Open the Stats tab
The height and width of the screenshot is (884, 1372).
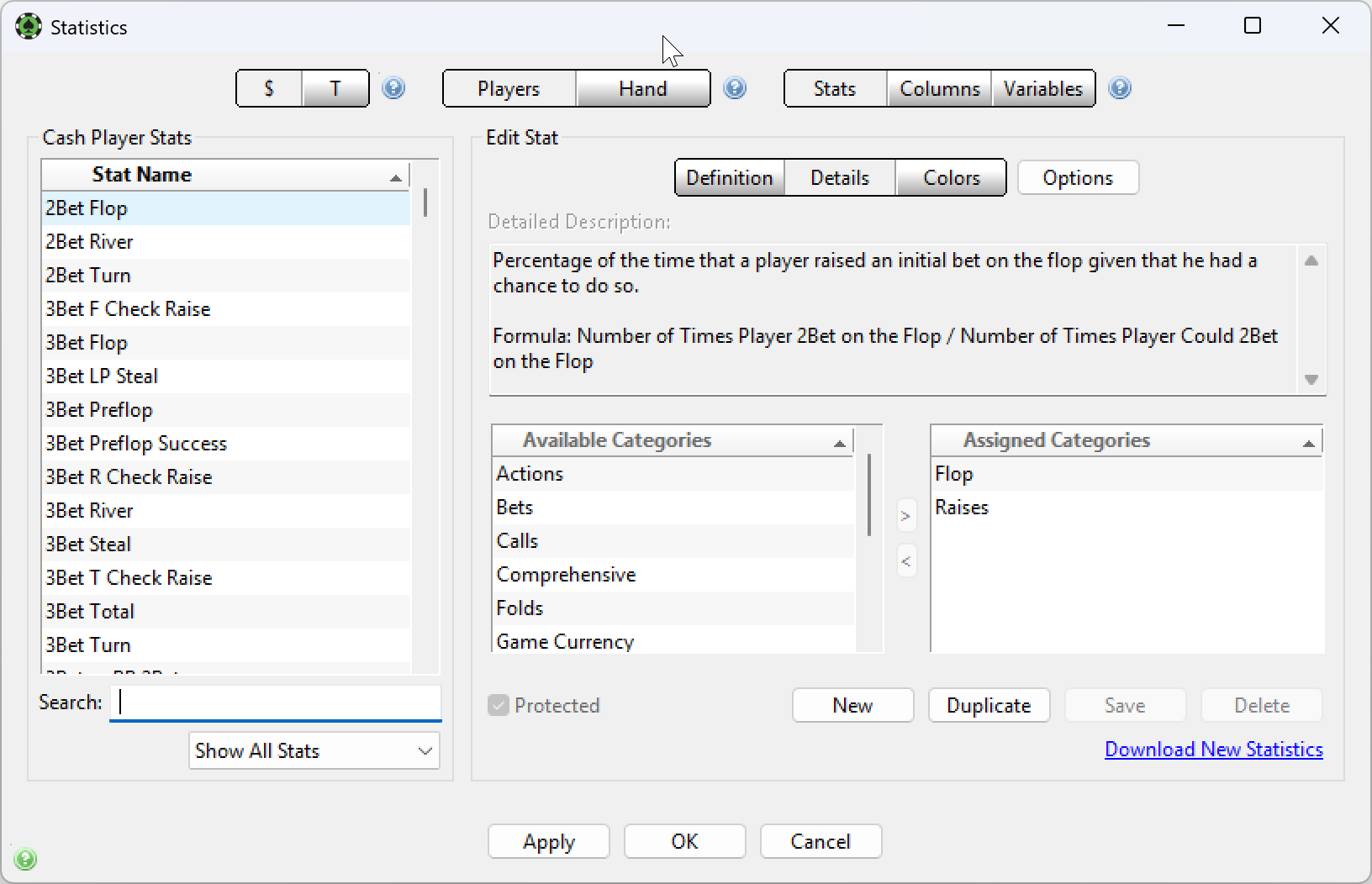tap(835, 88)
